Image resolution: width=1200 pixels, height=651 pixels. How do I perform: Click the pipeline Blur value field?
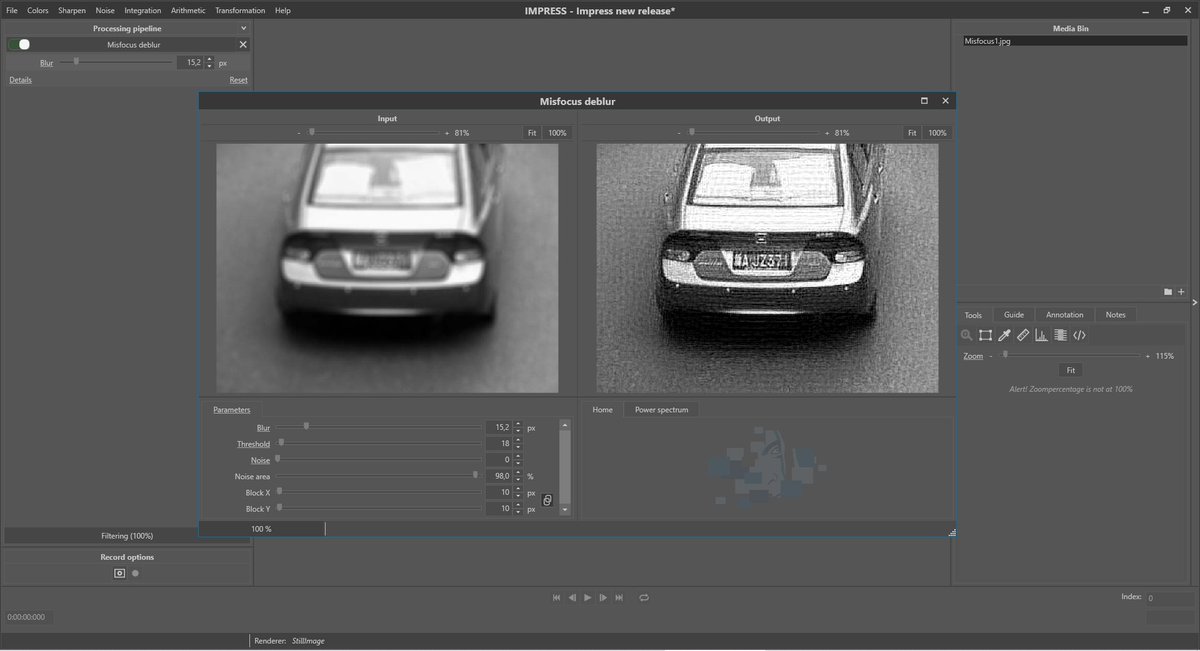tap(190, 62)
